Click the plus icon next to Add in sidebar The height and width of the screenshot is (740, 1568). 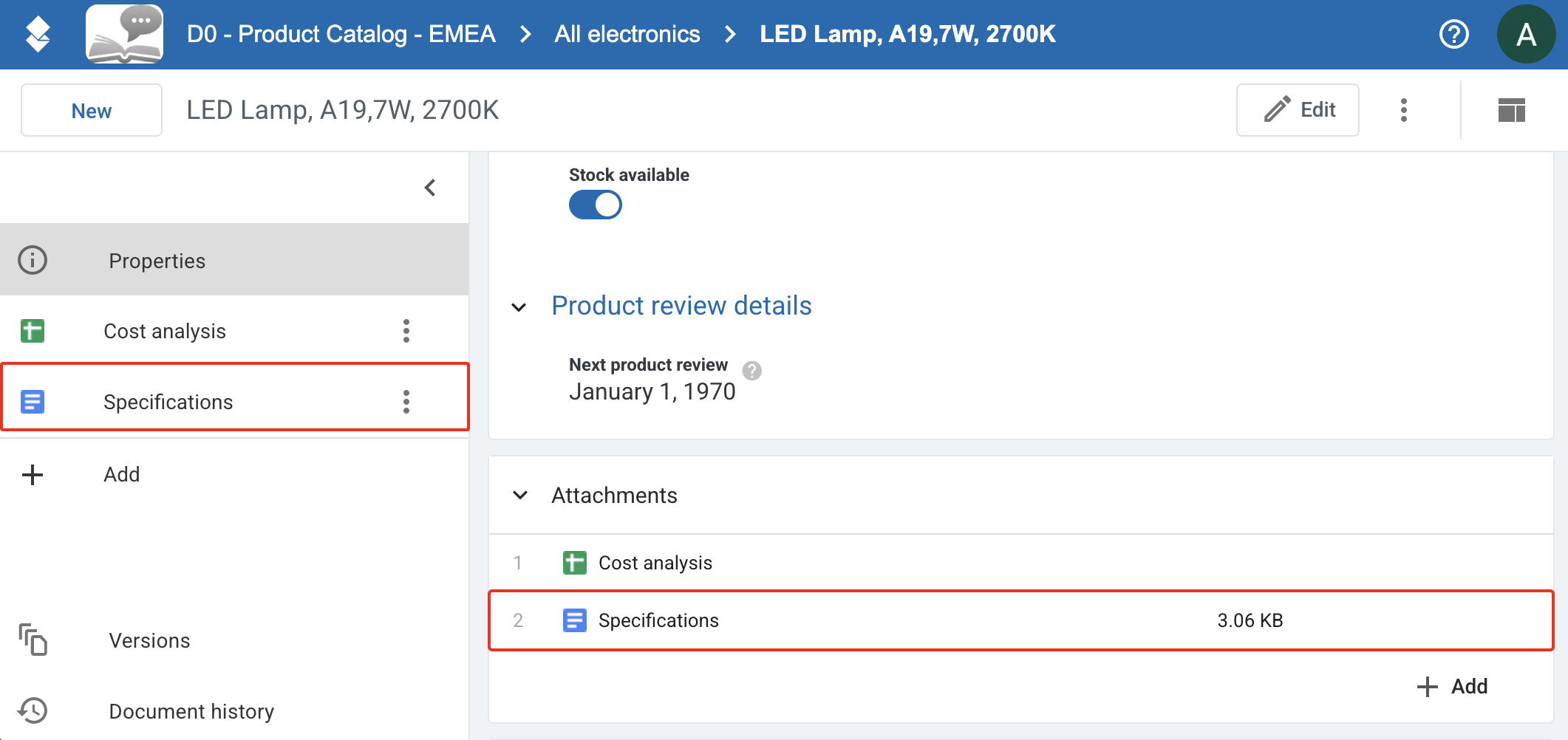tap(33, 474)
